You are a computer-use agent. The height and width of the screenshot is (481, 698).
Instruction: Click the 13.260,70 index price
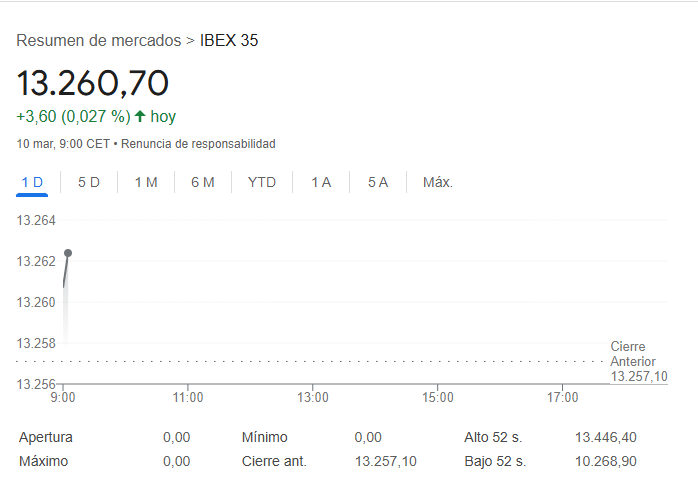click(x=93, y=83)
